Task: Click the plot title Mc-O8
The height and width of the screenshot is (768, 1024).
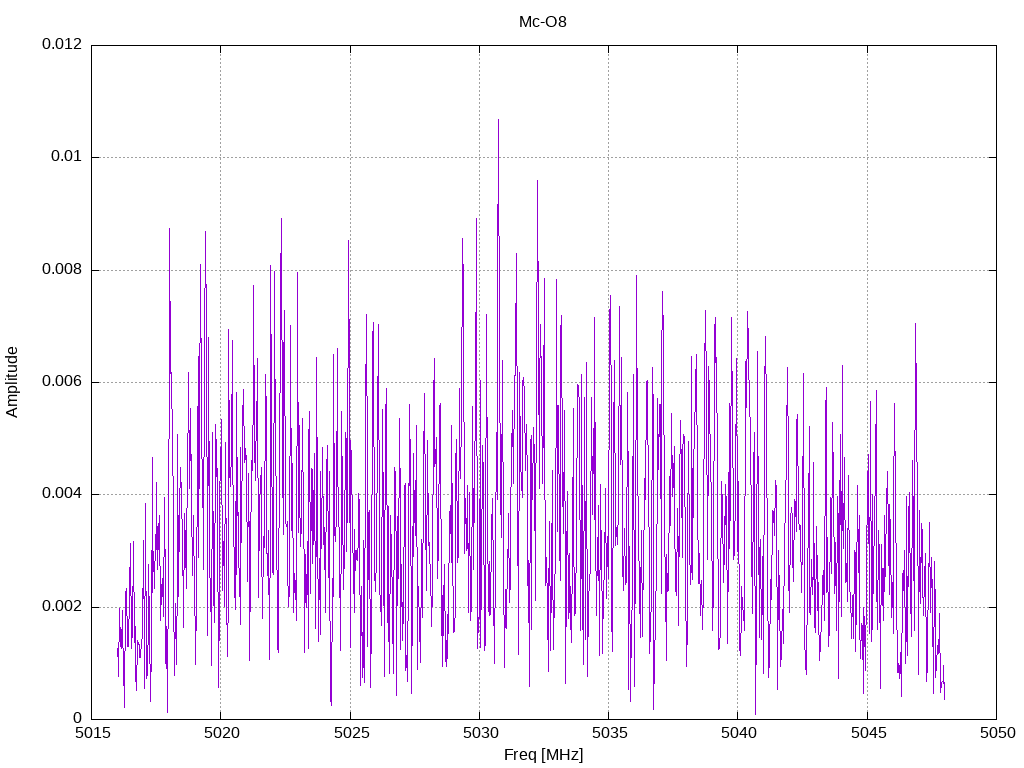Action: pos(543,22)
